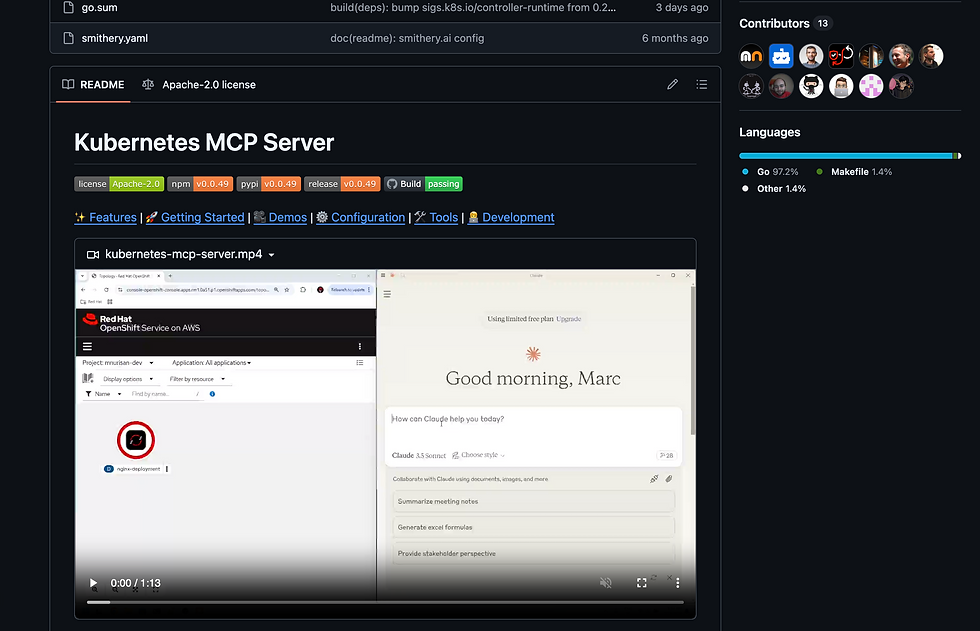Screen dimensions: 980x631
Task: Open the smithery.ai config commit message
Action: point(407,38)
